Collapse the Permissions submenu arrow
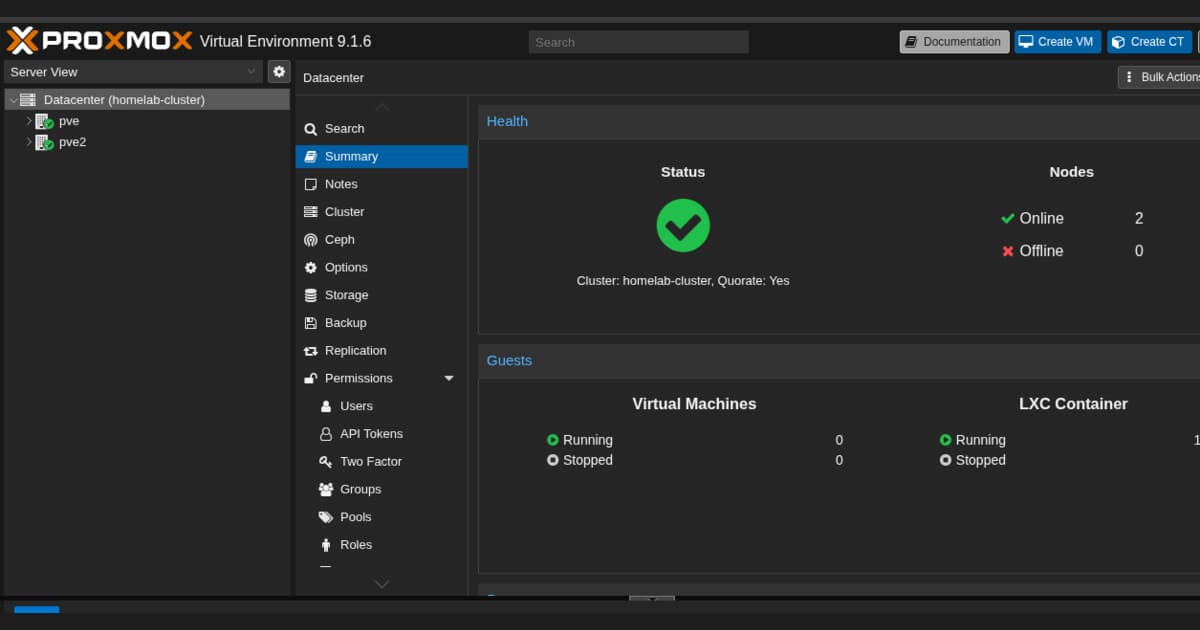Viewport: 1200px width, 630px height. pos(449,378)
